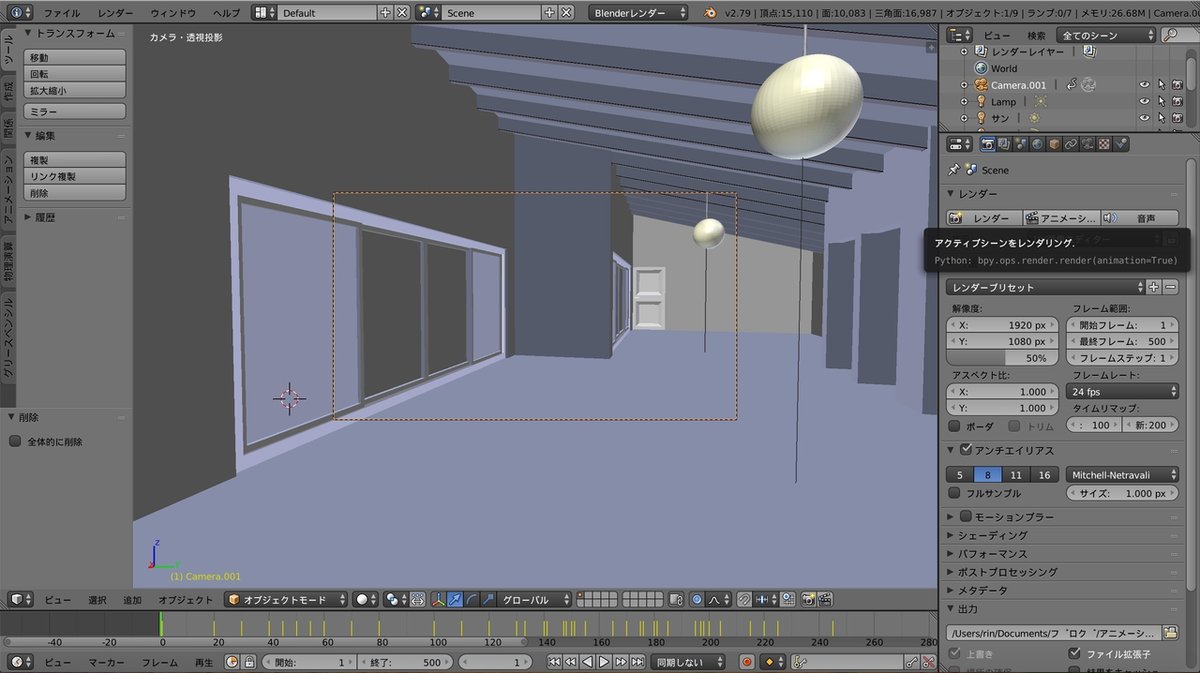
Task: Toggle renderability camera icon for Lamp
Action: [x=1177, y=102]
